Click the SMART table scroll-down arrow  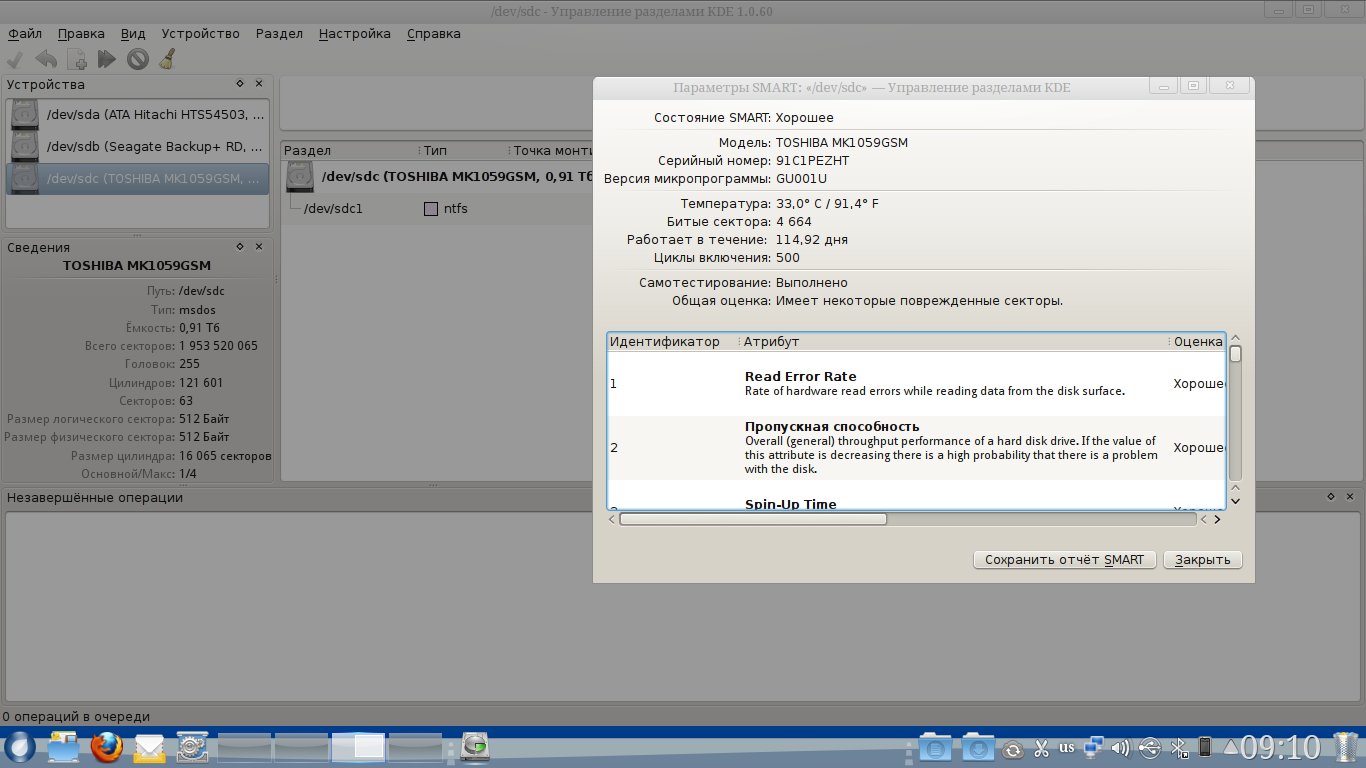(x=1236, y=500)
